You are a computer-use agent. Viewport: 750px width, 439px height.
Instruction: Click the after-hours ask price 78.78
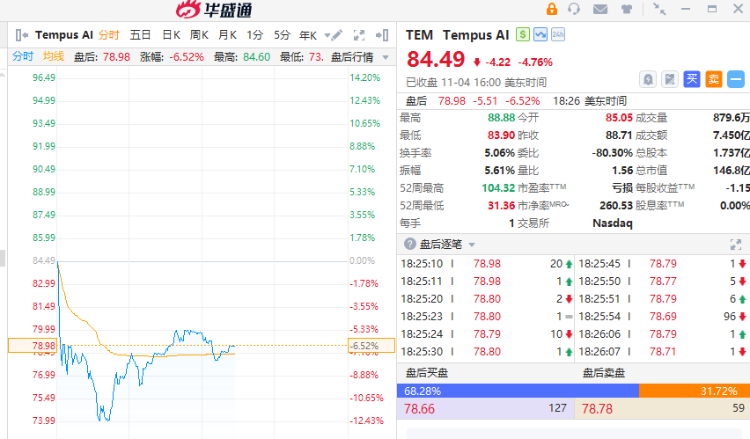pos(597,409)
